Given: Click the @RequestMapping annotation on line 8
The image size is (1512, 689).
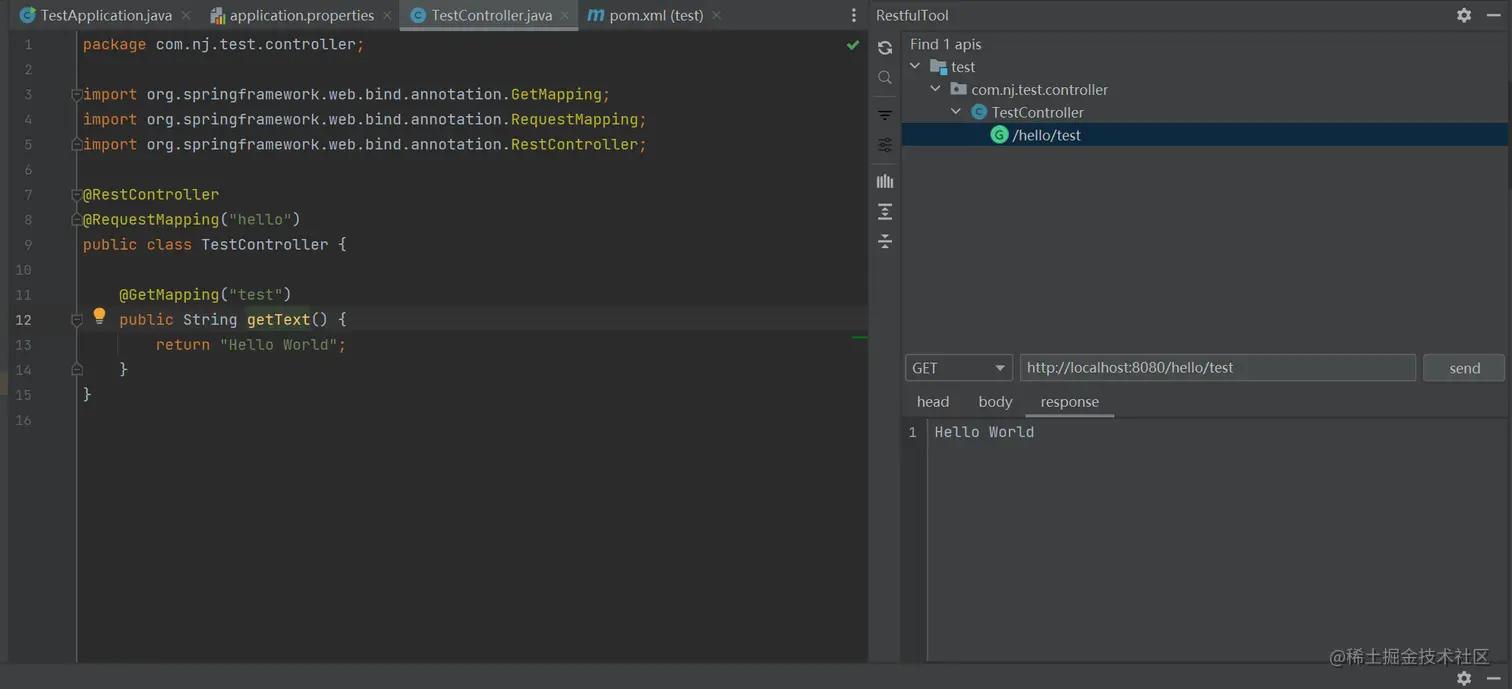Looking at the screenshot, I should coord(151,220).
